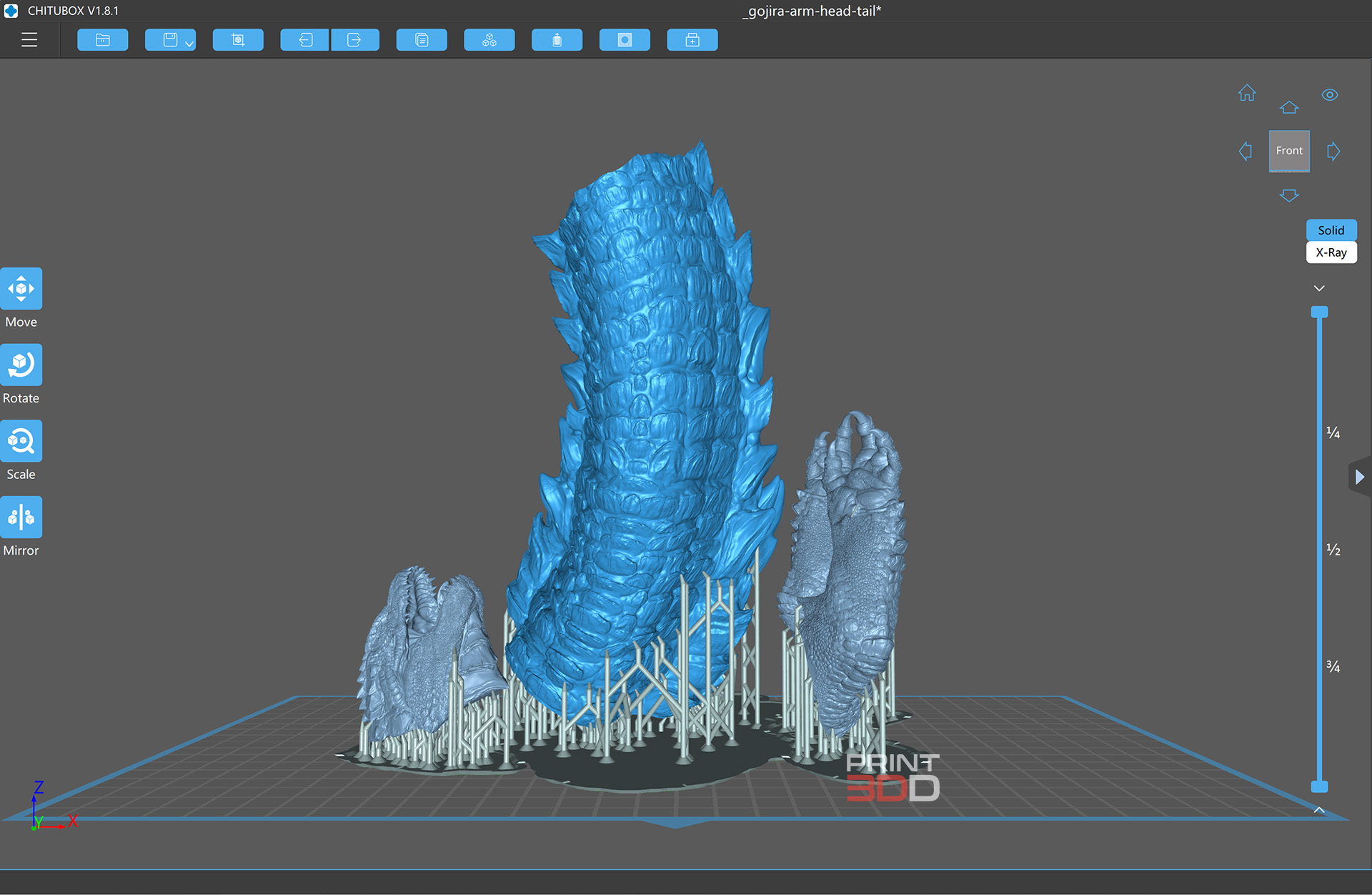Click the up chevron below the layer slider

pos(1319,810)
